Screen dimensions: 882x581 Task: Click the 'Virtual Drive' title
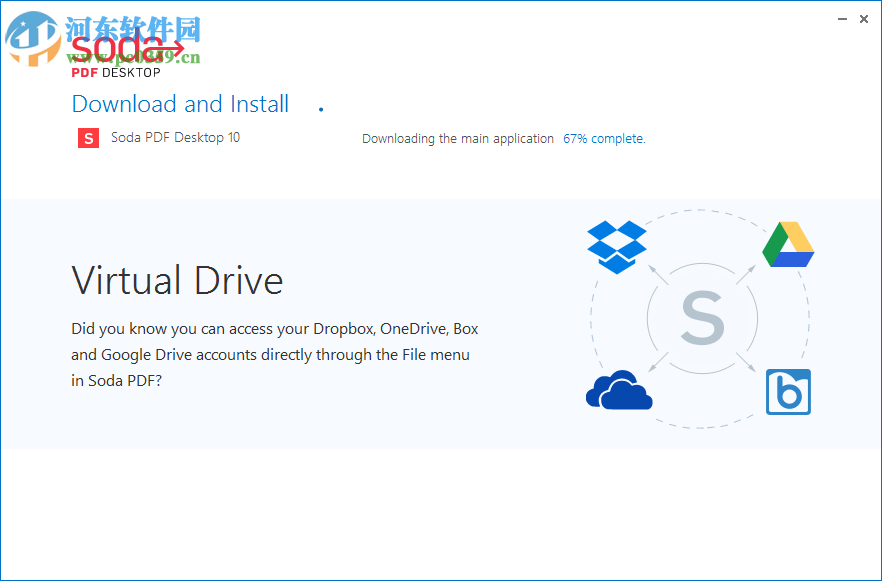[x=177, y=280]
